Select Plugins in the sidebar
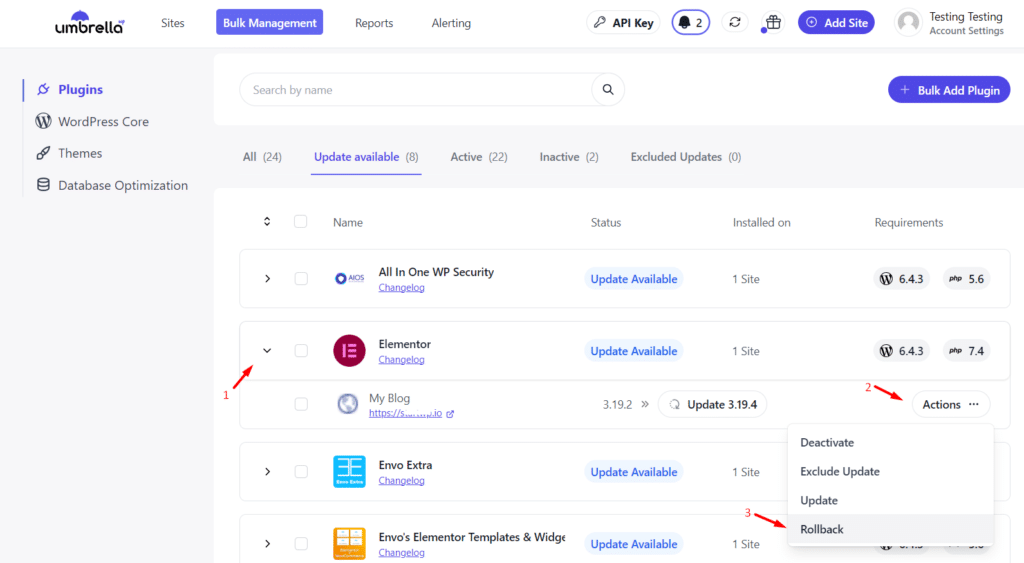Viewport: 1024px width, 563px height. pyautogui.click(x=80, y=89)
